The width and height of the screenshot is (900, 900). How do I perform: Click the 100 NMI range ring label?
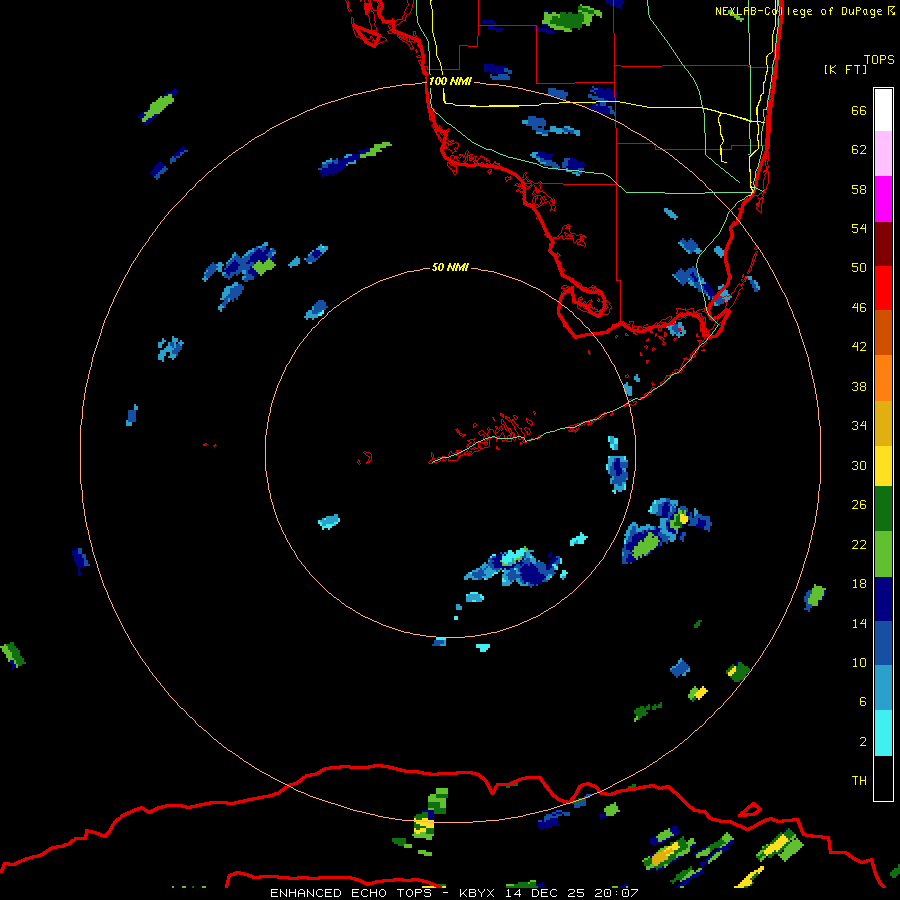click(x=450, y=81)
